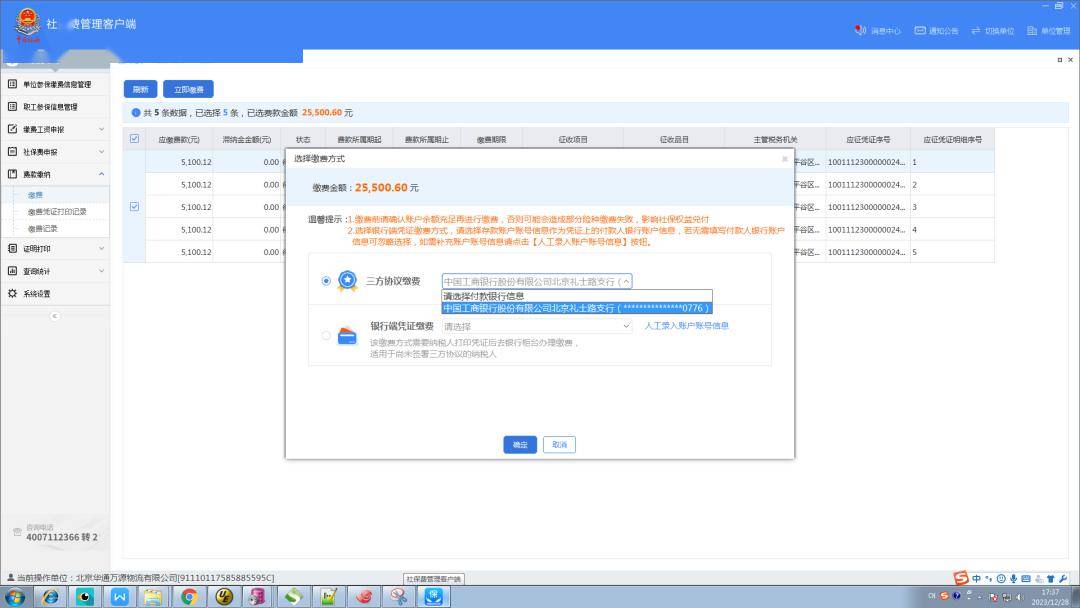Click the 职工参保信息管理 sidebar icon
The image size is (1080, 608).
pos(12,107)
